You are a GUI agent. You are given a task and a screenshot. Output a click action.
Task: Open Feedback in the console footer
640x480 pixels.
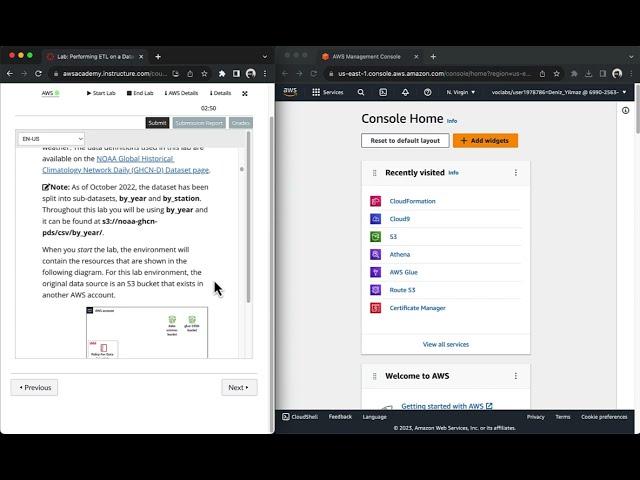[x=340, y=417]
